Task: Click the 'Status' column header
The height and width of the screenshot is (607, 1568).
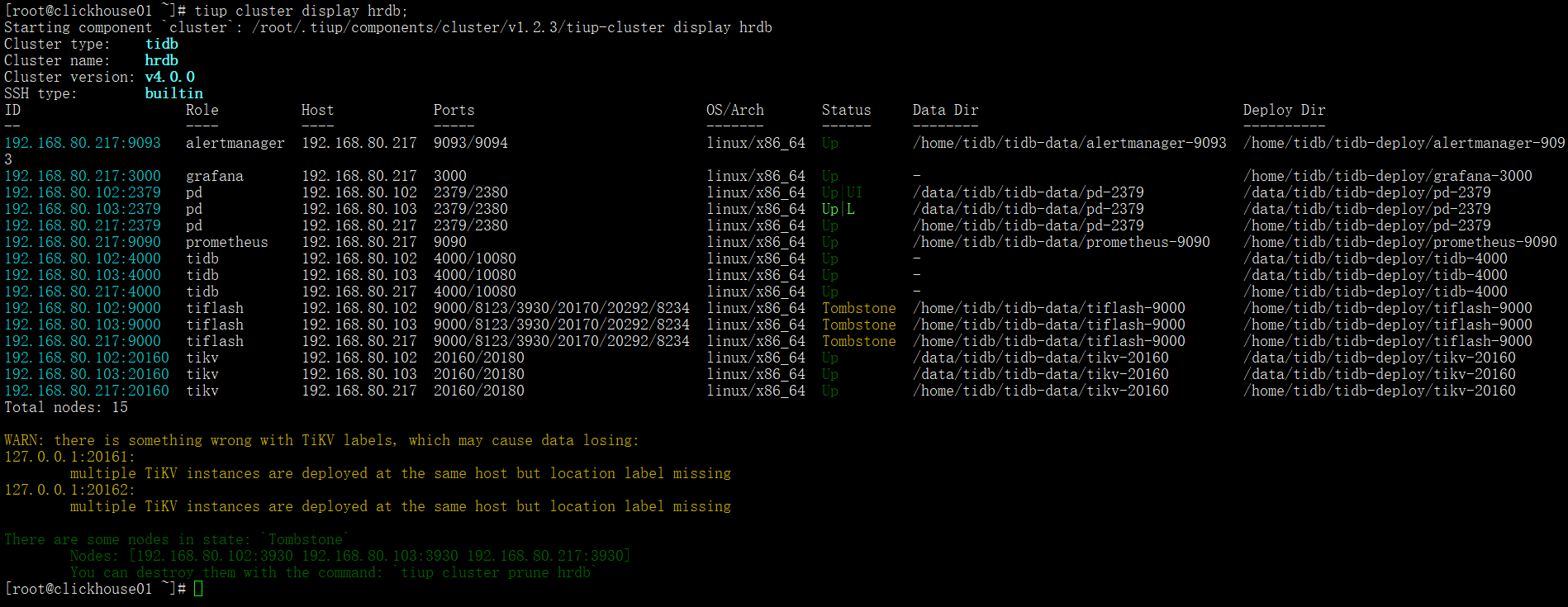Action: click(847, 110)
